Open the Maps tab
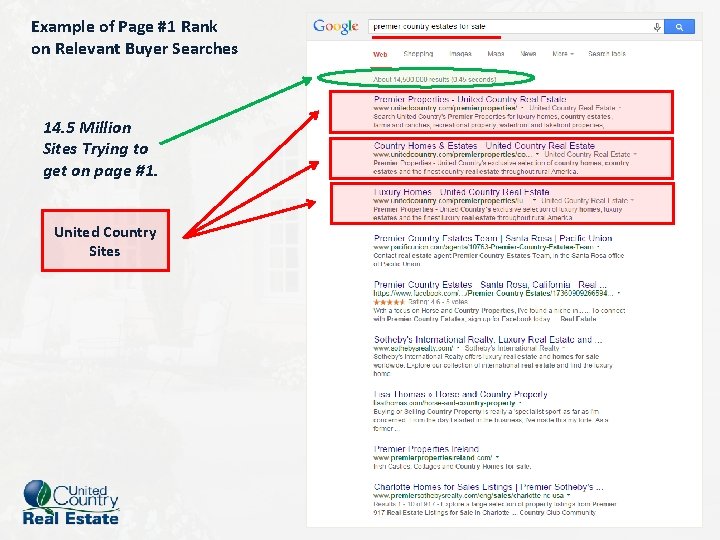The image size is (720, 540). pos(495,54)
